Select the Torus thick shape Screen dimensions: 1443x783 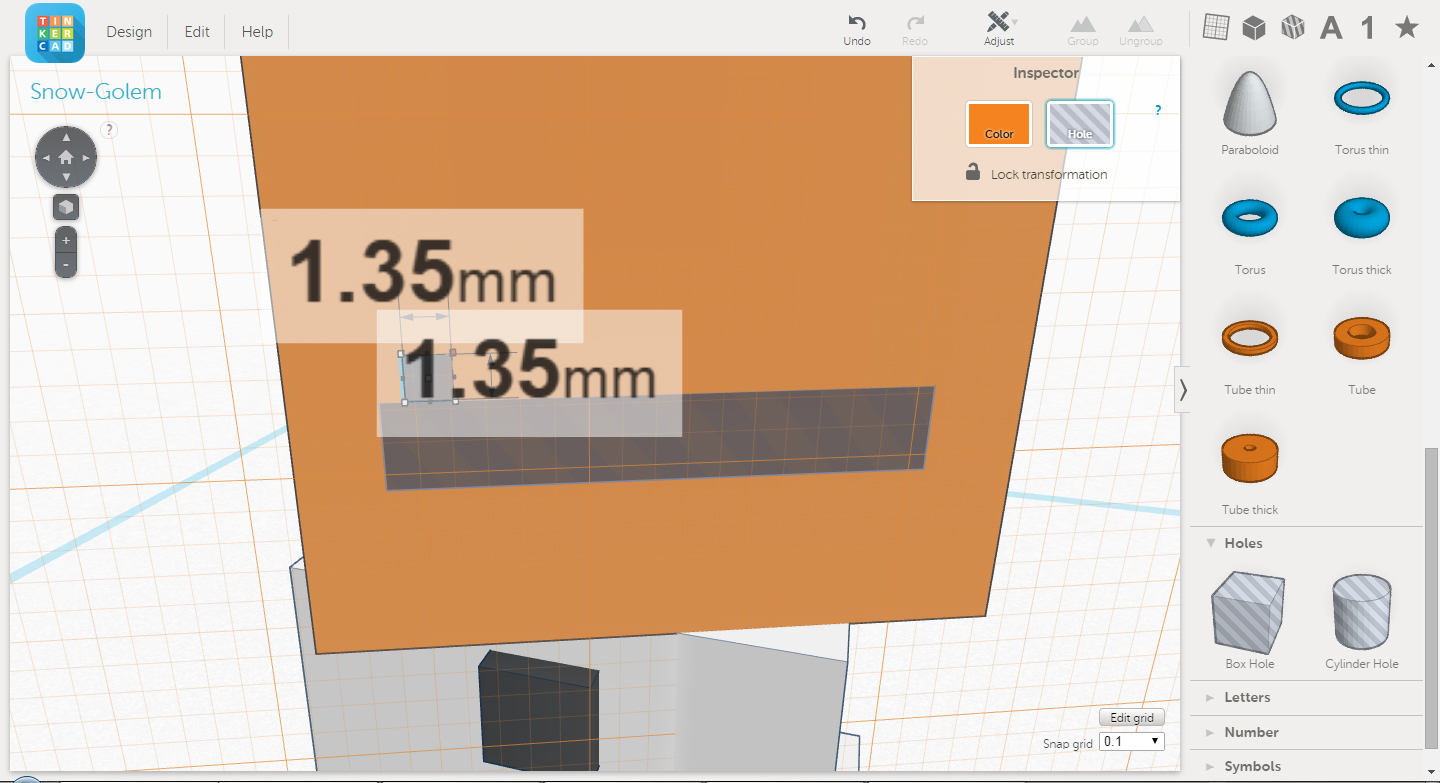coord(1362,233)
